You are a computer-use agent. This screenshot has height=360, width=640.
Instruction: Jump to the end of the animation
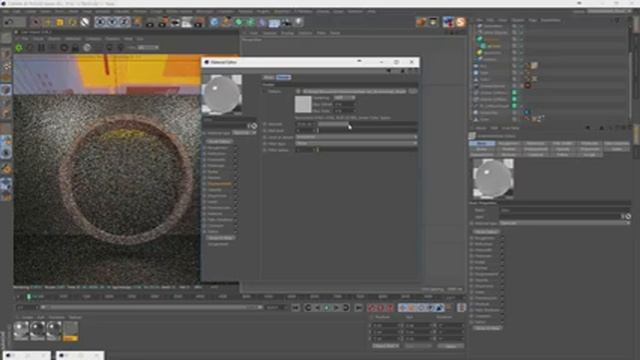pyautogui.click(x=358, y=308)
